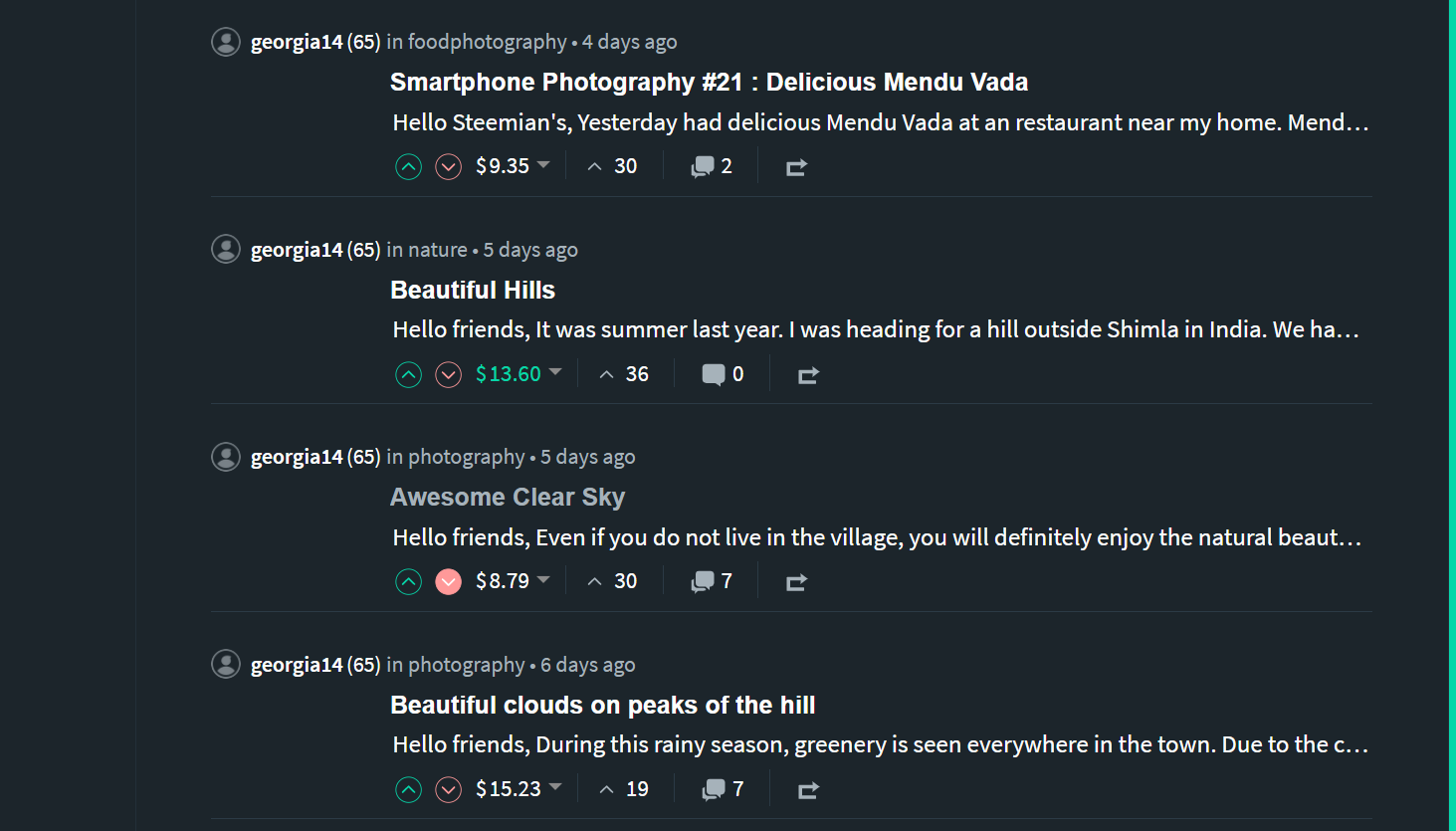Downvote the Mendu Vada post
This screenshot has width=1456, height=831.
tap(449, 167)
